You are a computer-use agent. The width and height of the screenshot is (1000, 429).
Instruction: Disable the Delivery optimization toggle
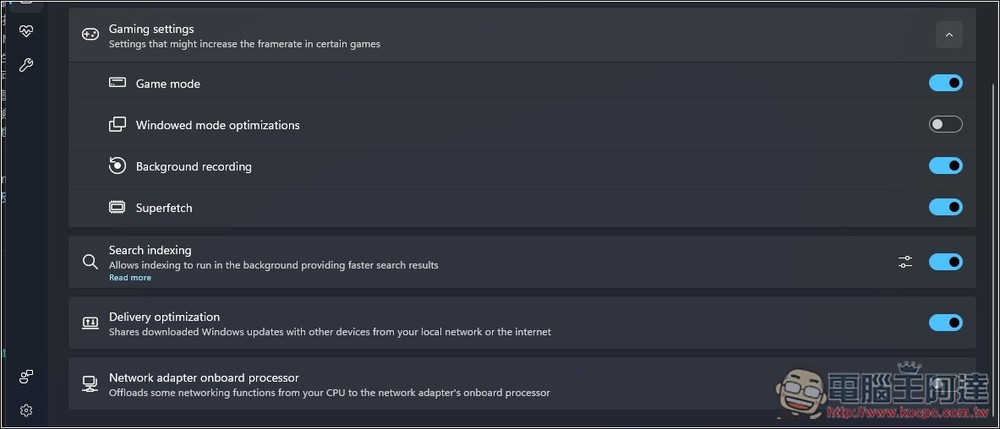tap(945, 323)
